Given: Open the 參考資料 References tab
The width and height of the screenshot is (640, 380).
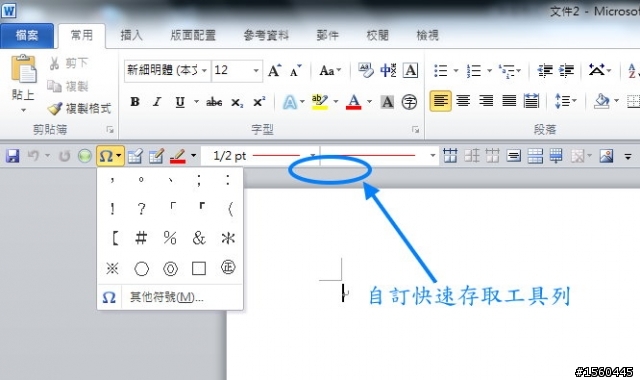Looking at the screenshot, I should point(266,36).
